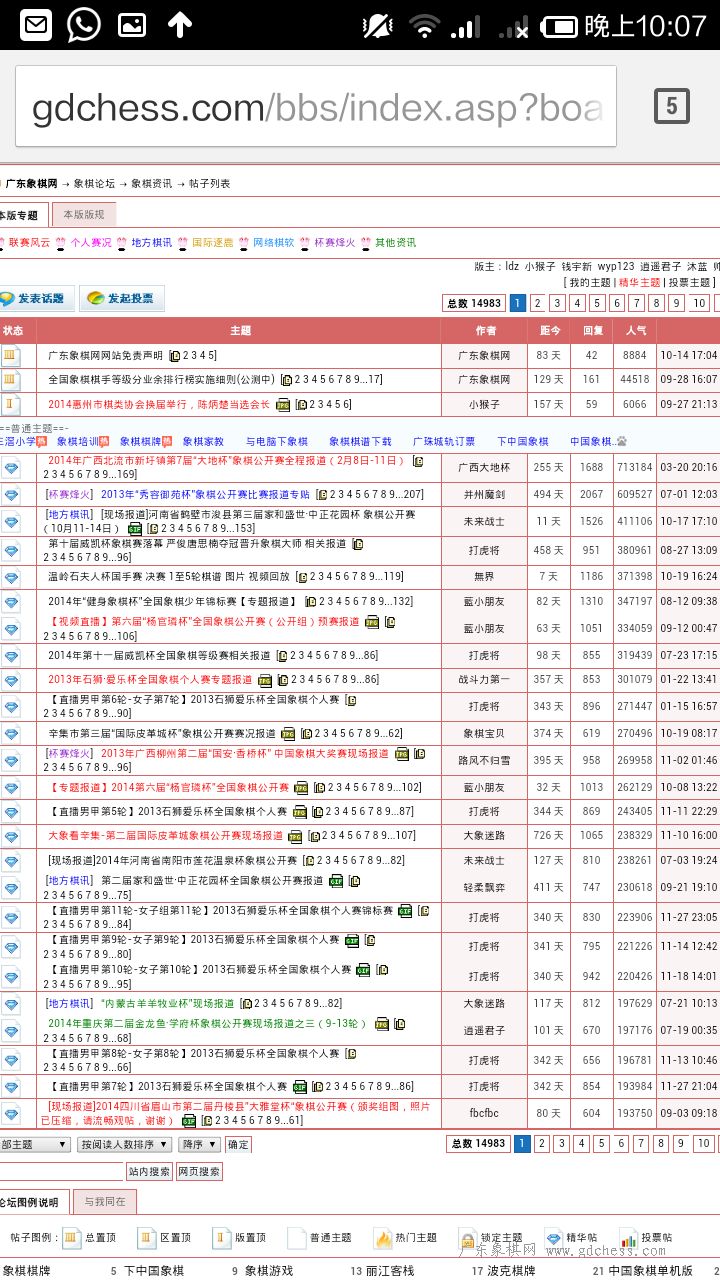
Task: Click the 热门主题 flame legend icon
Action: tap(383, 1238)
